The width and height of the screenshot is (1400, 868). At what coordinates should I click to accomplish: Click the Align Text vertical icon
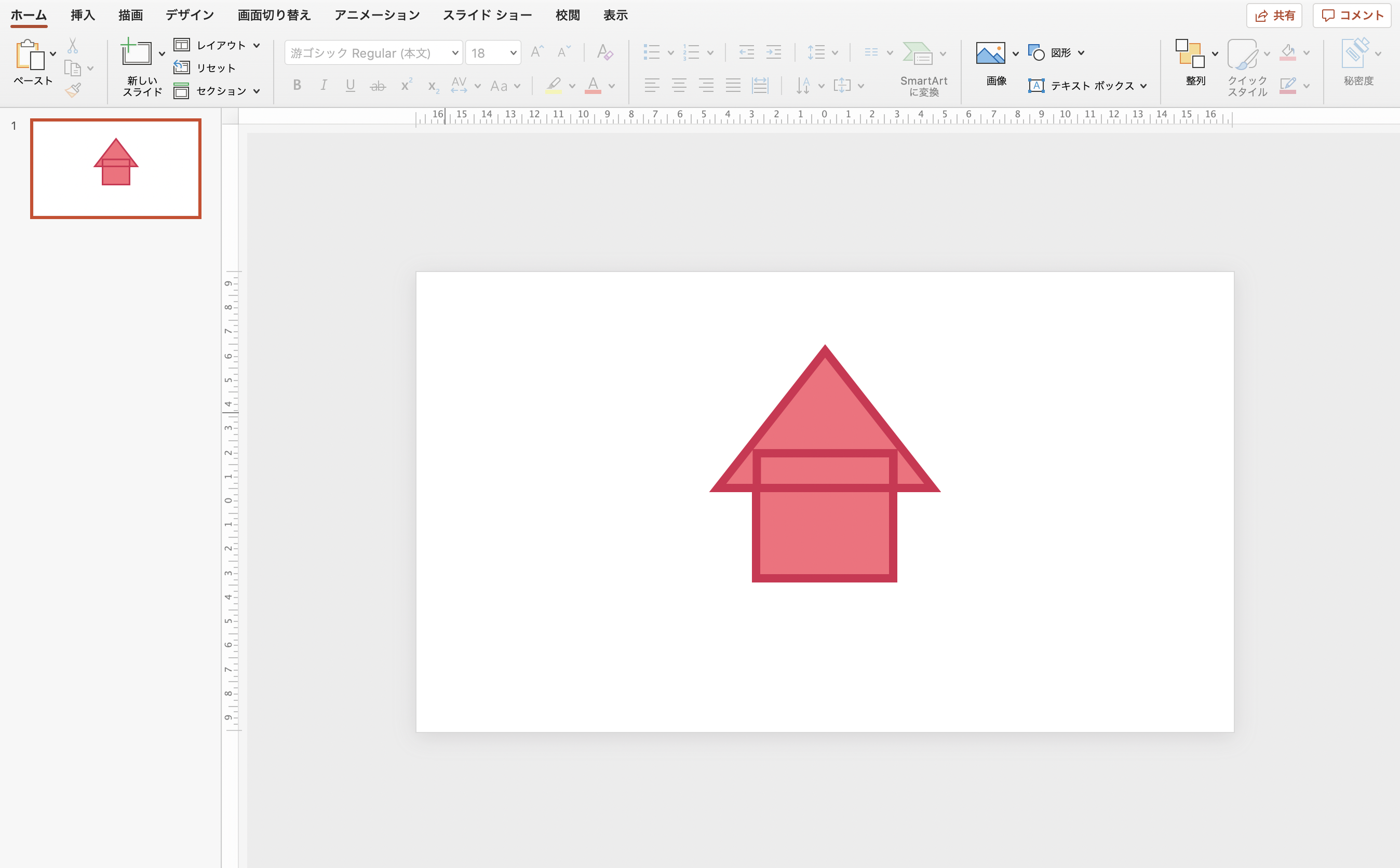pyautogui.click(x=842, y=86)
